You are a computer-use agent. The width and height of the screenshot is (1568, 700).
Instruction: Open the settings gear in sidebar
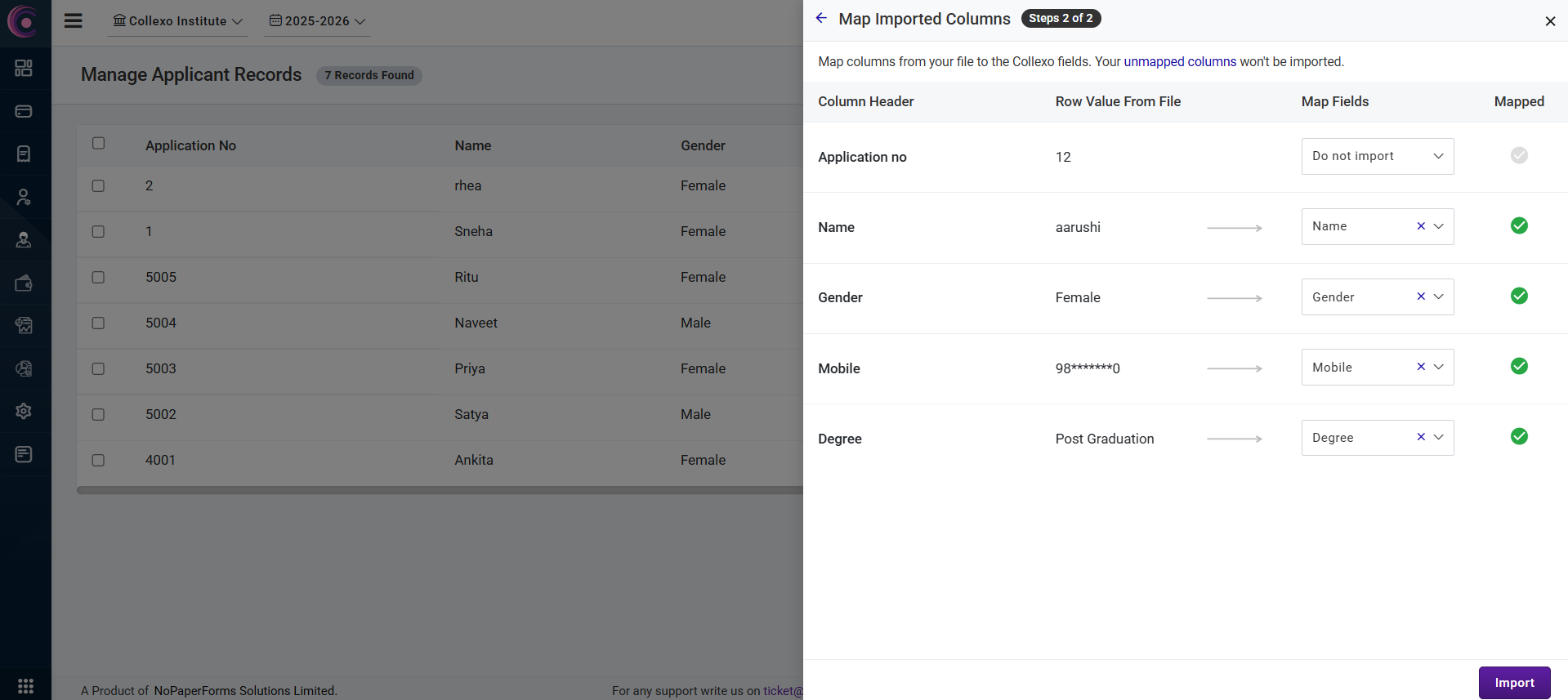pyautogui.click(x=24, y=411)
